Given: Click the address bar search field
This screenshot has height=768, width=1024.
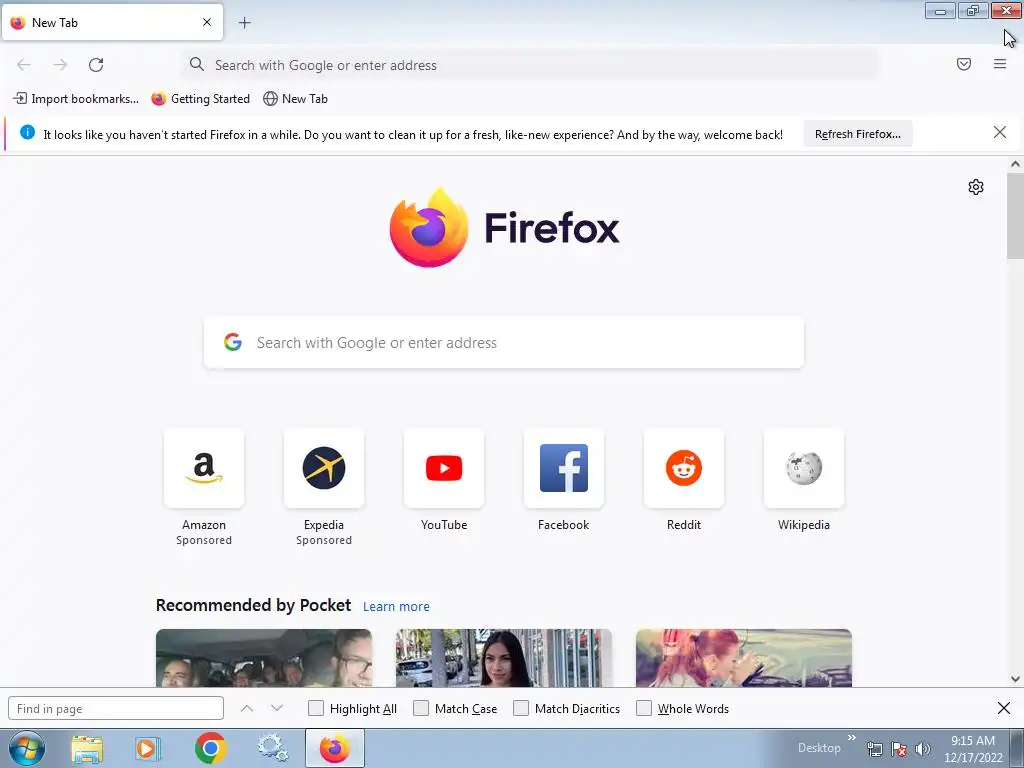Looking at the screenshot, I should [x=530, y=65].
